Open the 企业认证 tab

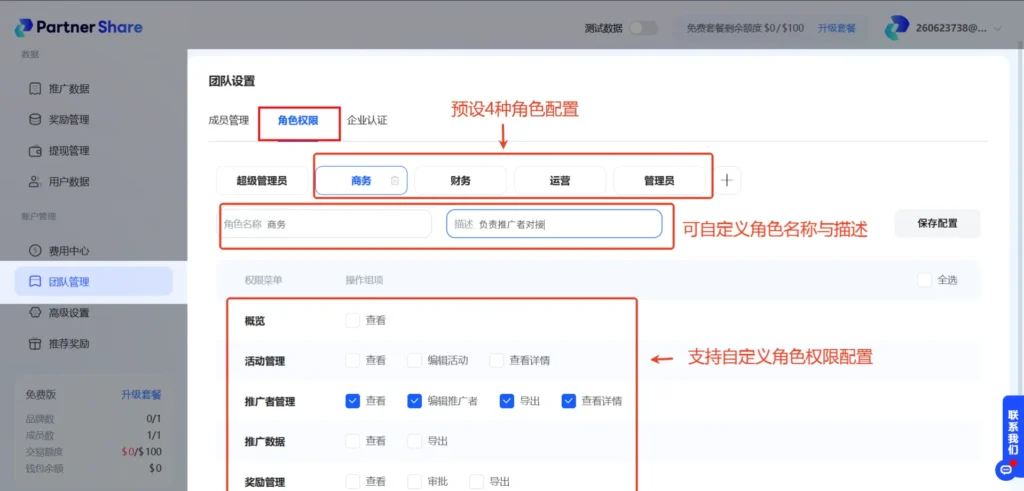367,120
